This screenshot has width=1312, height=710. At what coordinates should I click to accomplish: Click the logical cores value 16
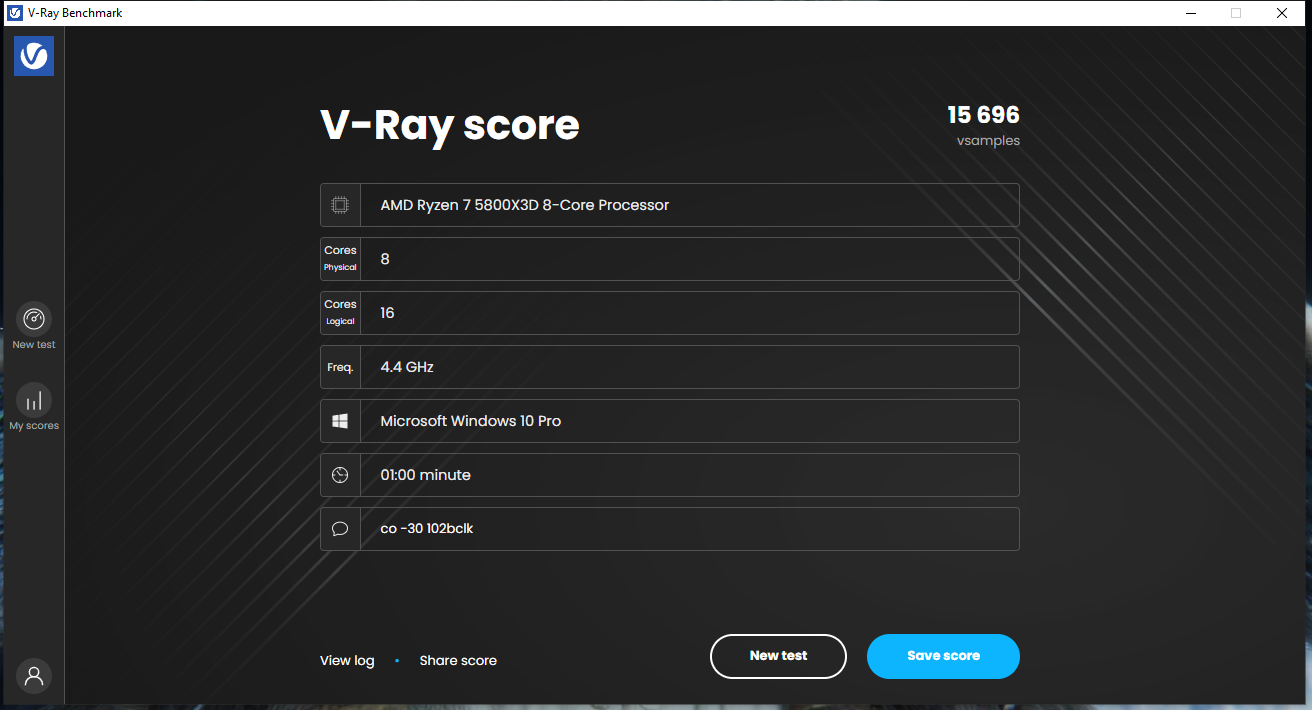click(x=387, y=313)
